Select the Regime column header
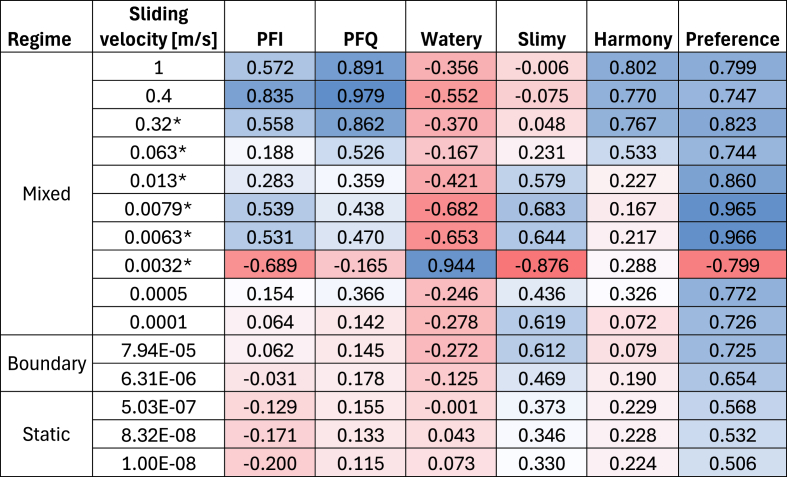Screen dimensions: 787x477 click(46, 26)
